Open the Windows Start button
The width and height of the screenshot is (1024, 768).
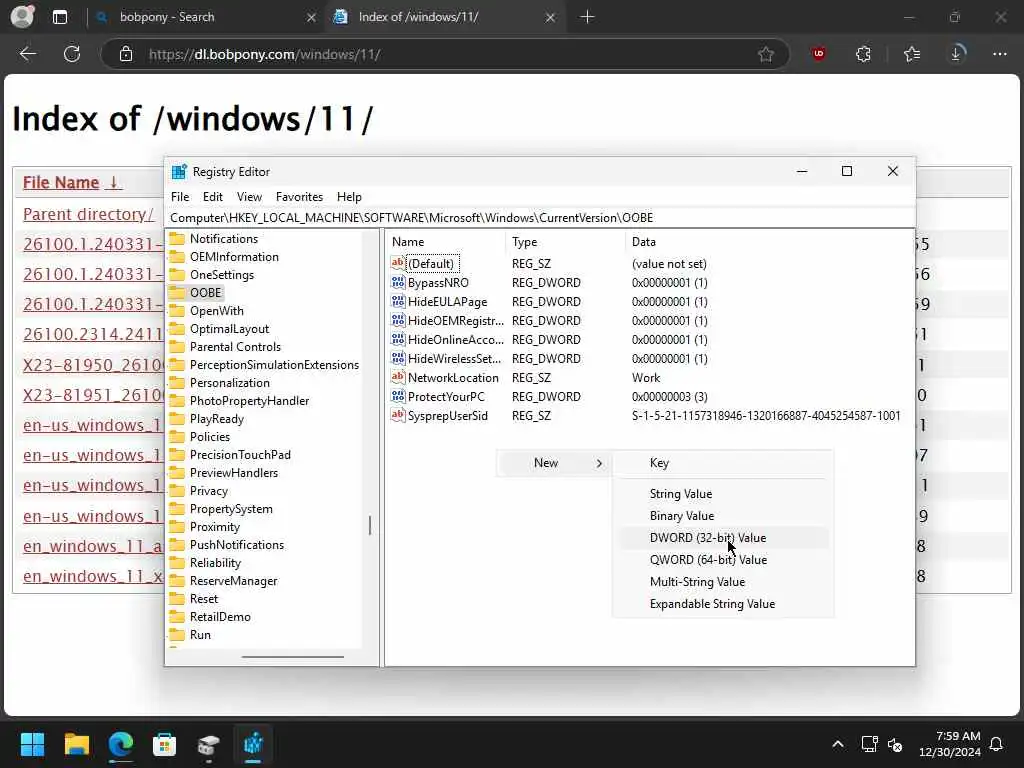tap(33, 744)
